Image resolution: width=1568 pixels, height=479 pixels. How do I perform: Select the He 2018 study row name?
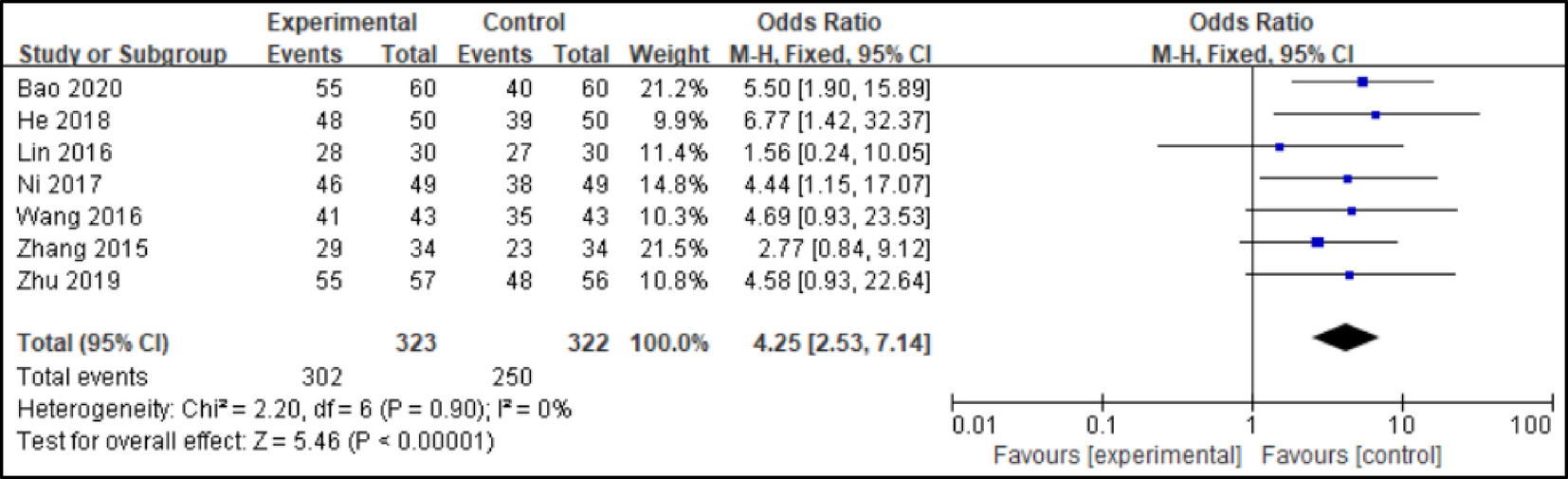(64, 121)
